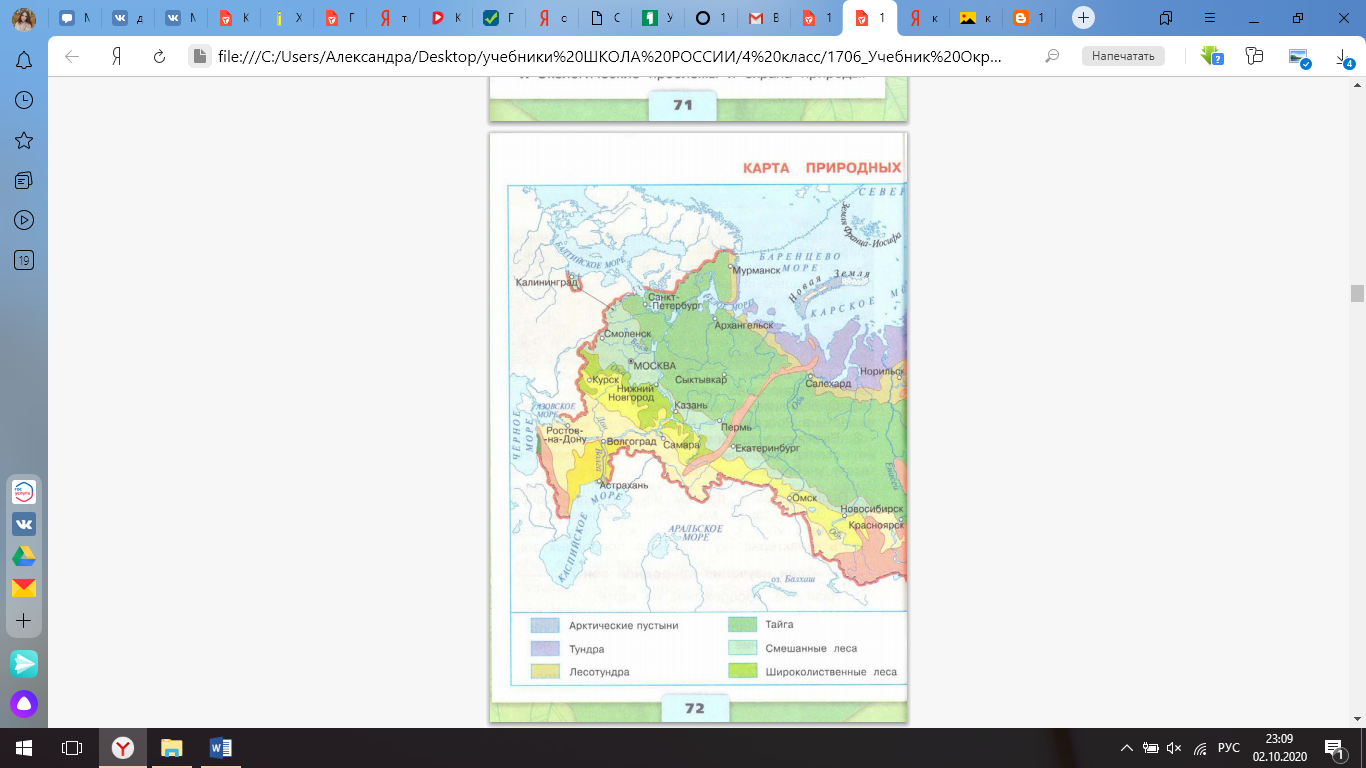The height and width of the screenshot is (768, 1366).
Task: Open browser downloads arrow icon
Action: (x=1344, y=59)
